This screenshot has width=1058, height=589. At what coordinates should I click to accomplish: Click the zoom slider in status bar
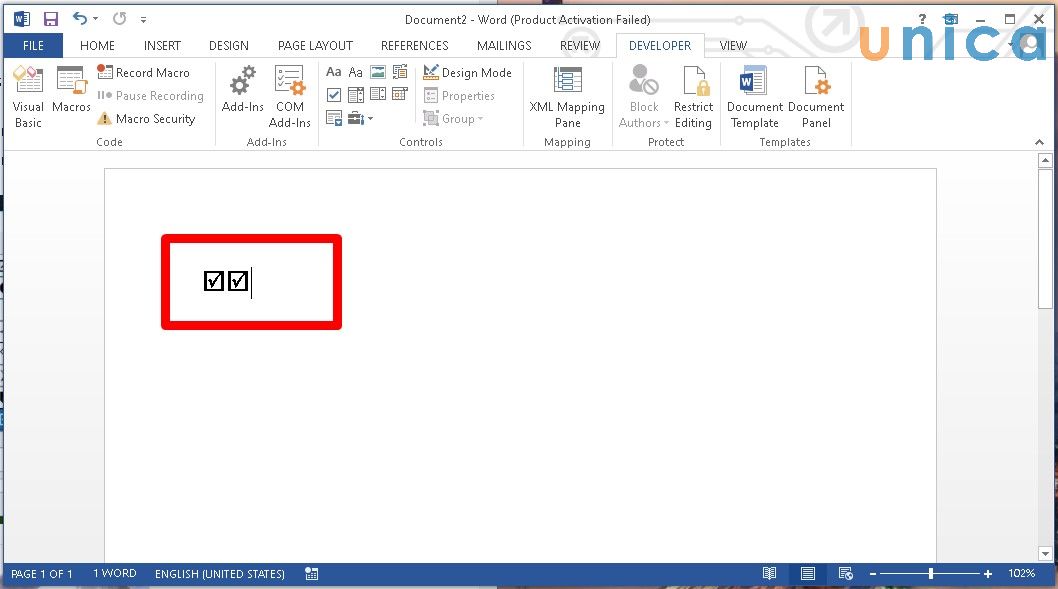coord(931,574)
